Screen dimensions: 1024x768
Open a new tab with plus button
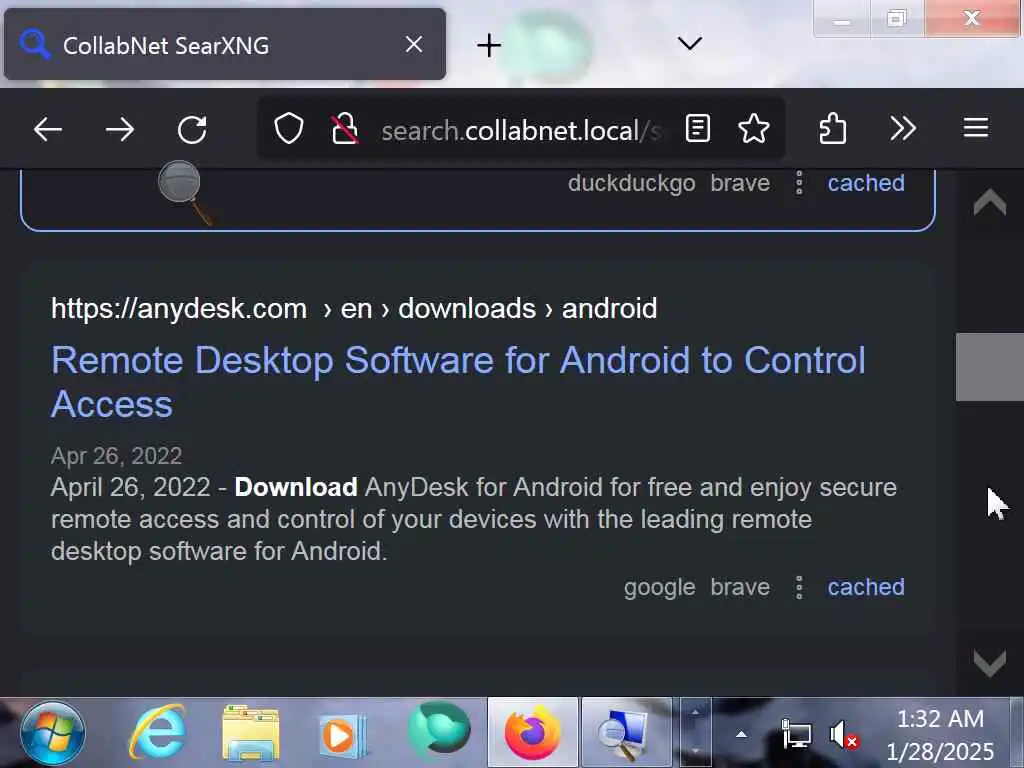[488, 46]
